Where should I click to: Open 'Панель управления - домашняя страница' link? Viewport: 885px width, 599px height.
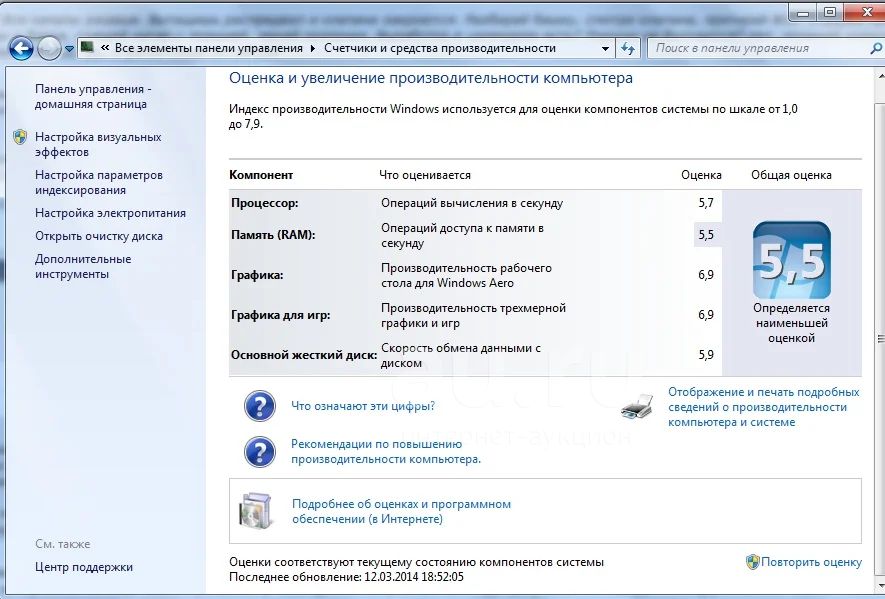click(93, 97)
